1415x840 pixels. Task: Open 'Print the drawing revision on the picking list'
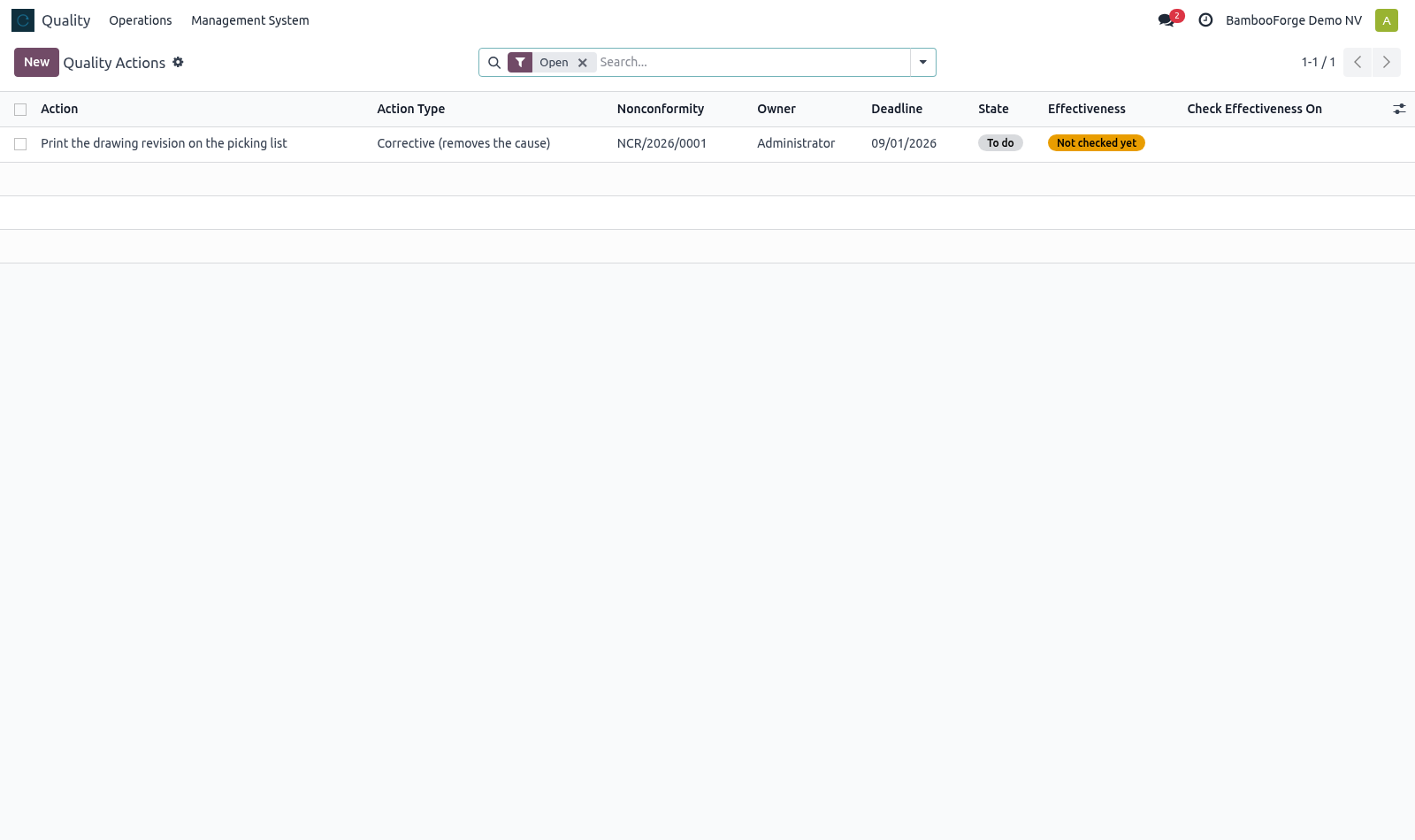click(x=164, y=143)
